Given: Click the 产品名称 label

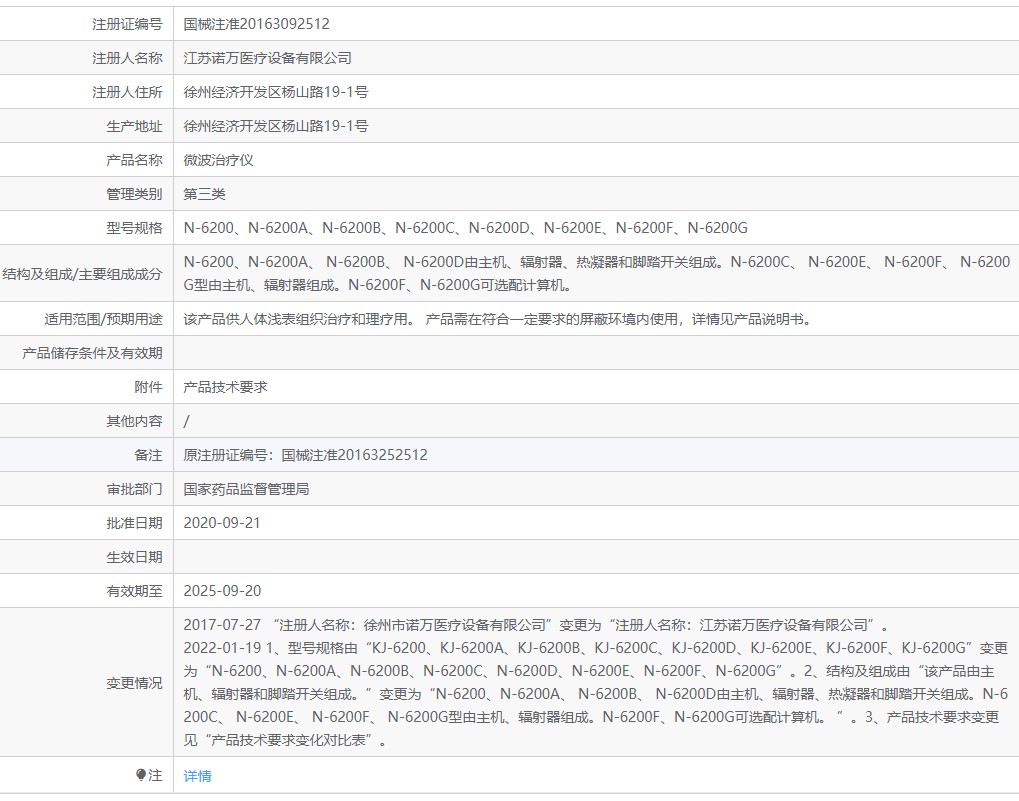Looking at the screenshot, I should pos(135,160).
